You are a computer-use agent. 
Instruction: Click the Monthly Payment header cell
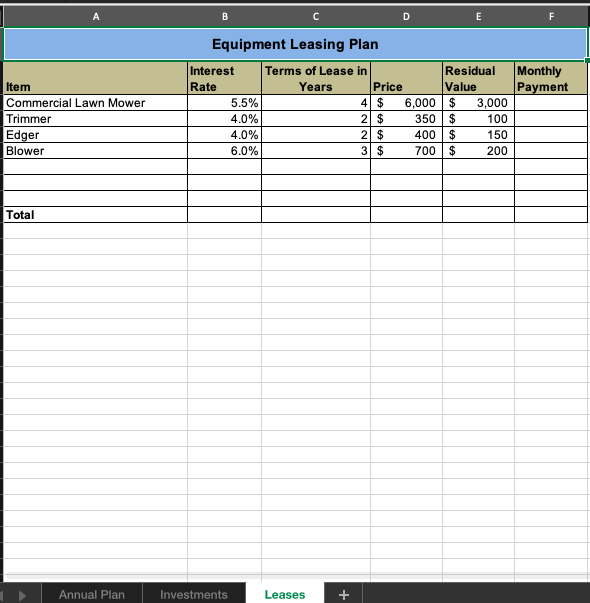(551, 78)
